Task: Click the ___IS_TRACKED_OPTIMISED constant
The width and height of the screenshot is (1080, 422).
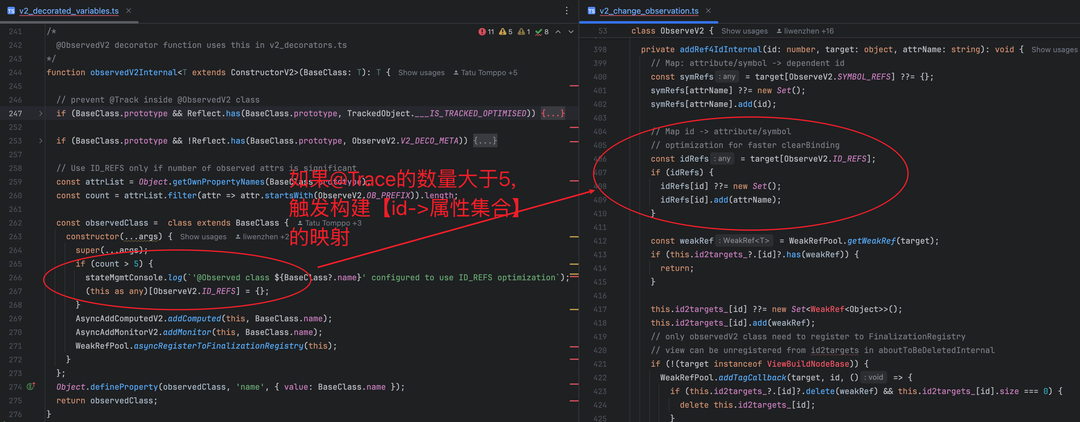Action: (x=472, y=113)
